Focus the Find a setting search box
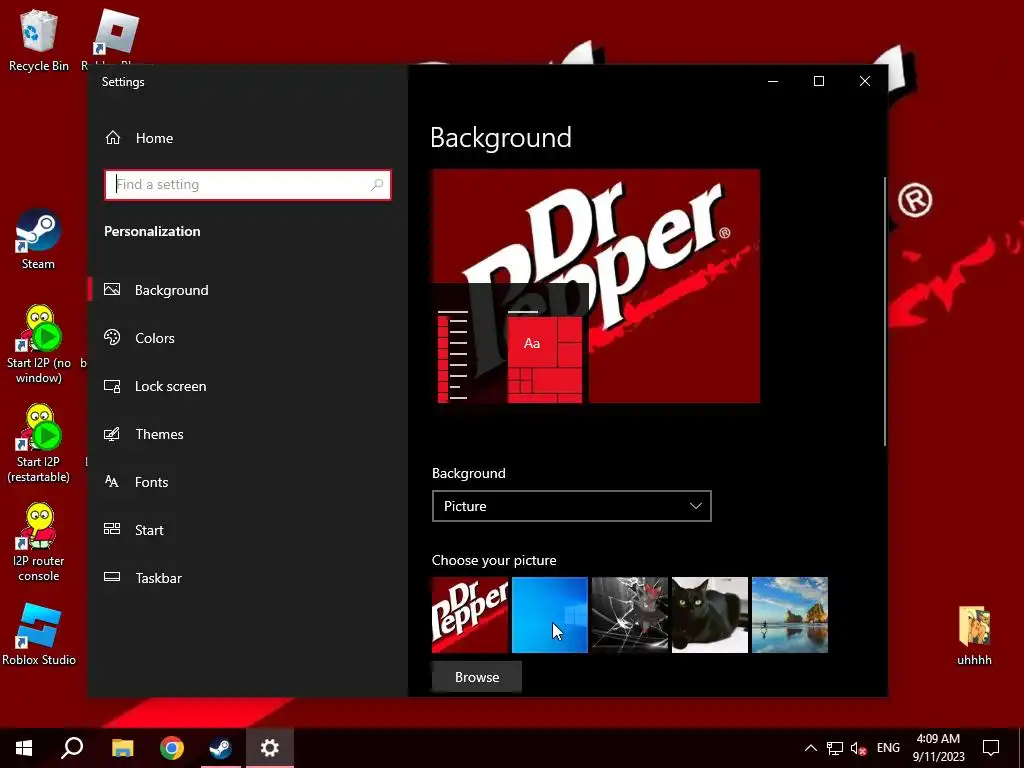 tap(248, 185)
